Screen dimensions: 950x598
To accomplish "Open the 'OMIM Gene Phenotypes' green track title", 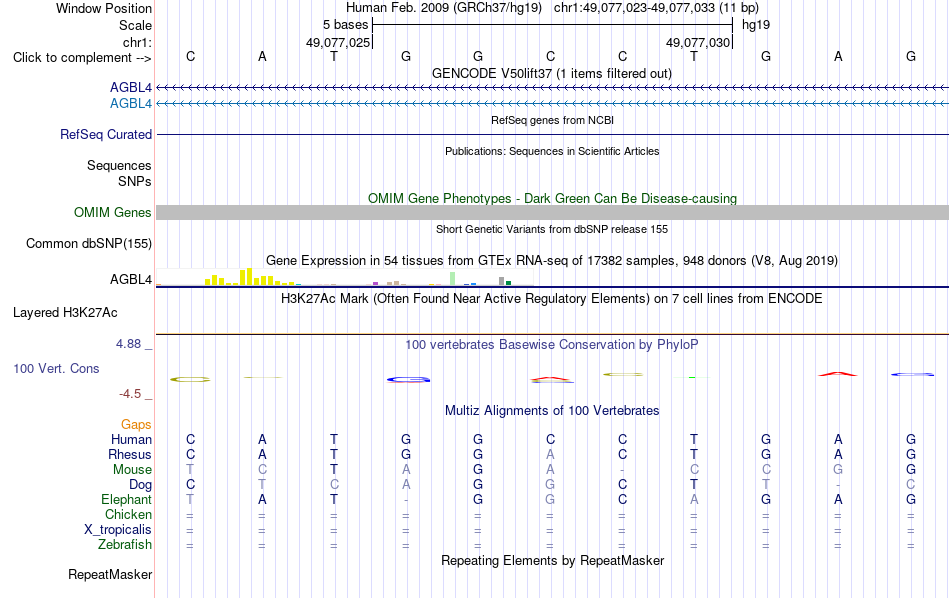I will tap(552, 198).
